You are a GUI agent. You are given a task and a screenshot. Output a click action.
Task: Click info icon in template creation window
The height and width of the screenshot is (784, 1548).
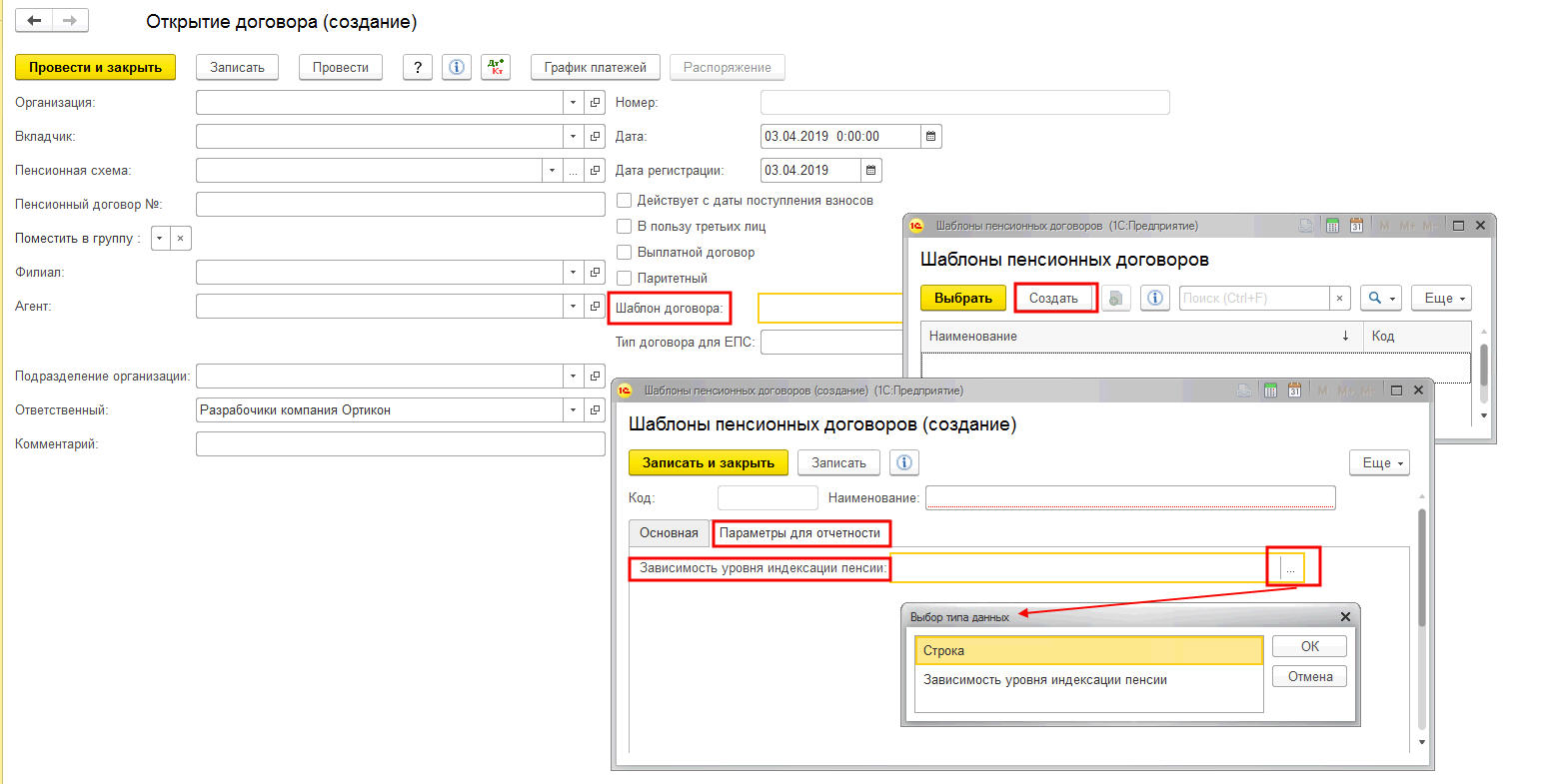pos(903,462)
